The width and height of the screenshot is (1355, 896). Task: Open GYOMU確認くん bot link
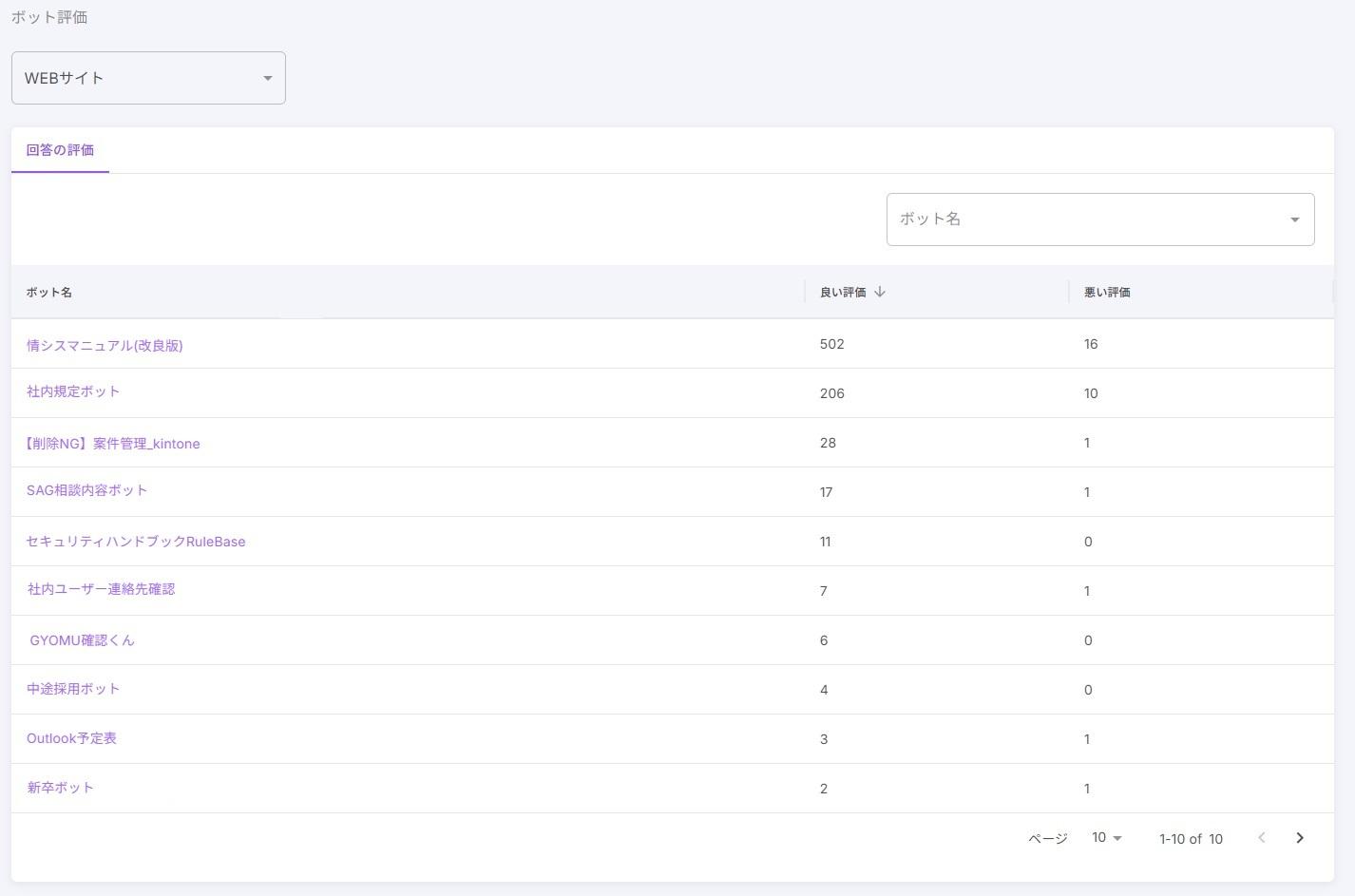pyautogui.click(x=82, y=640)
